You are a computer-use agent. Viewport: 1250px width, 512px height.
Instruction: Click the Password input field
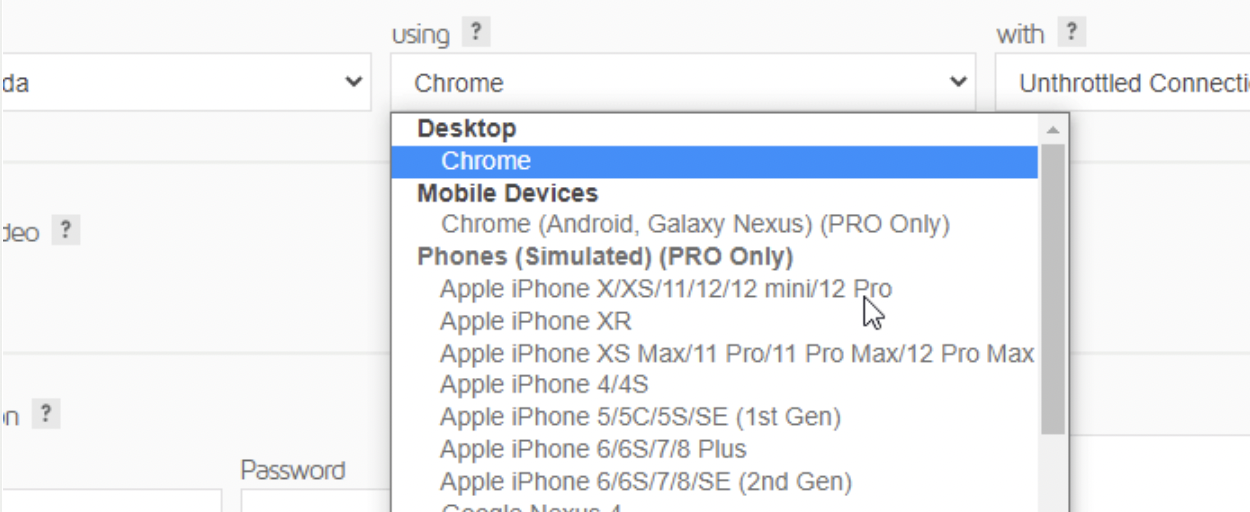(315, 501)
